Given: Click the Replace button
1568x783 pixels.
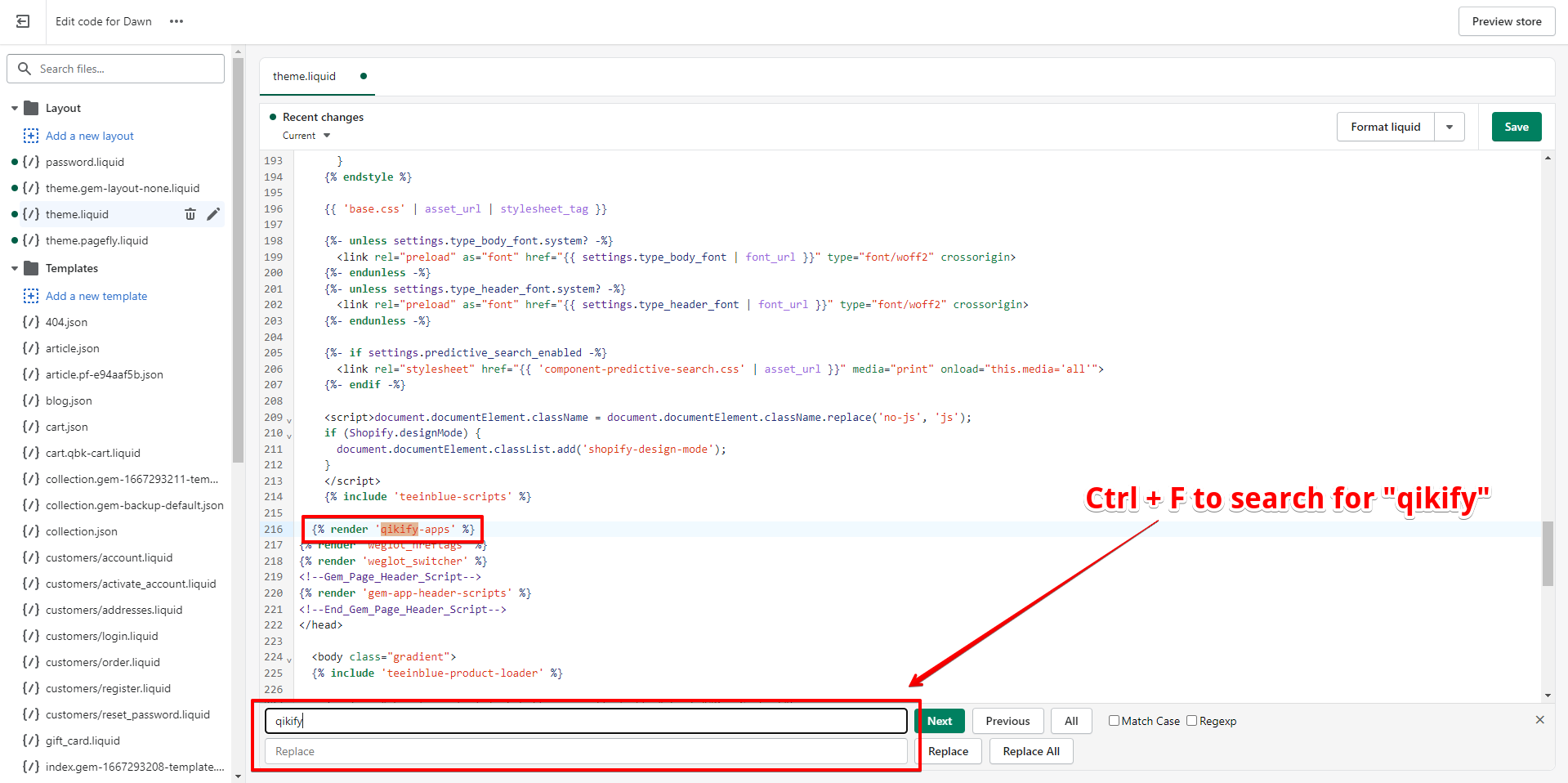Looking at the screenshot, I should 948,751.
